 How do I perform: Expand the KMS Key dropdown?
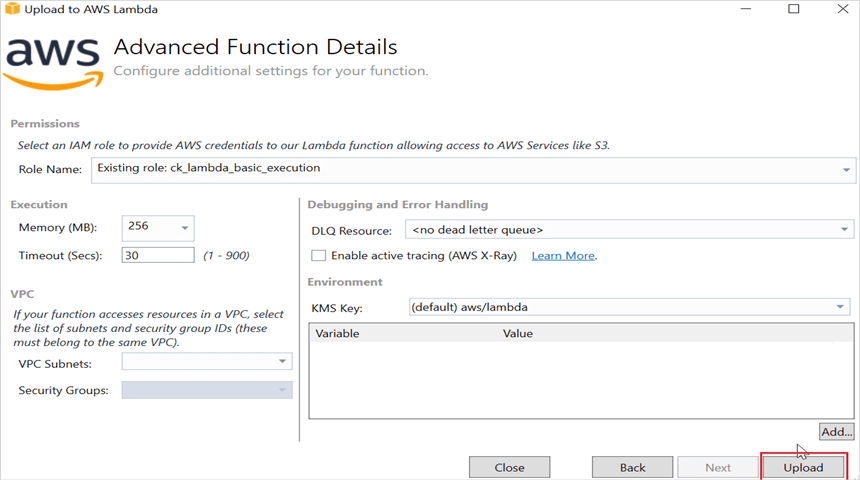point(628,307)
